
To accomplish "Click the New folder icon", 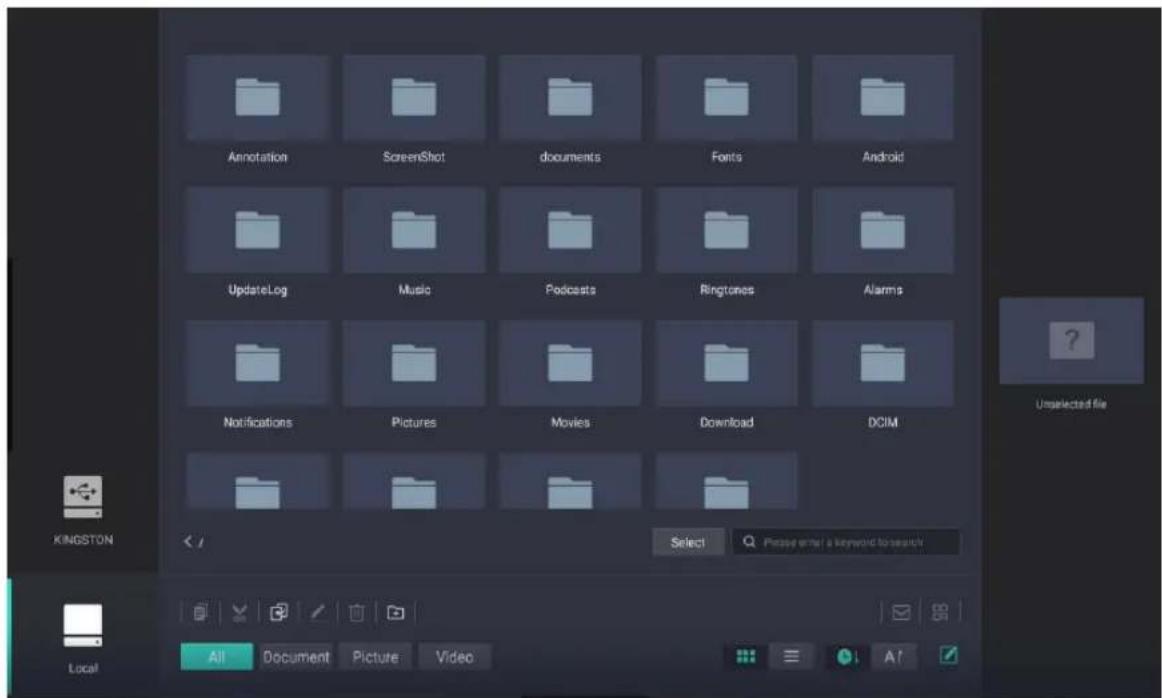I will pos(396,613).
